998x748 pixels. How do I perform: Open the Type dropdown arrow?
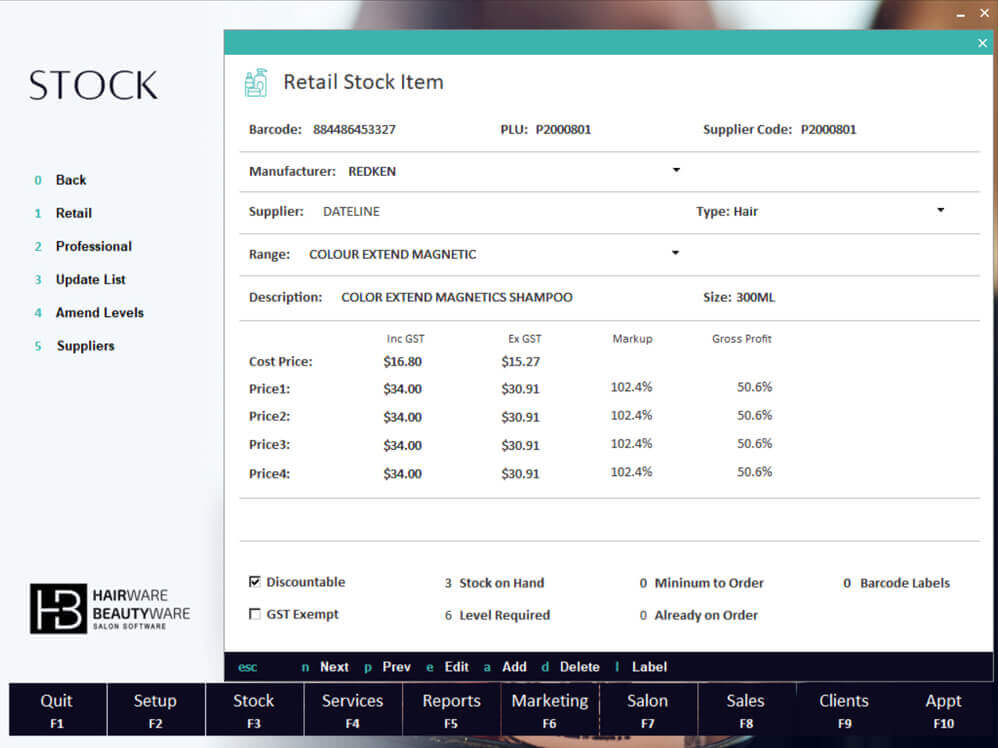940,210
